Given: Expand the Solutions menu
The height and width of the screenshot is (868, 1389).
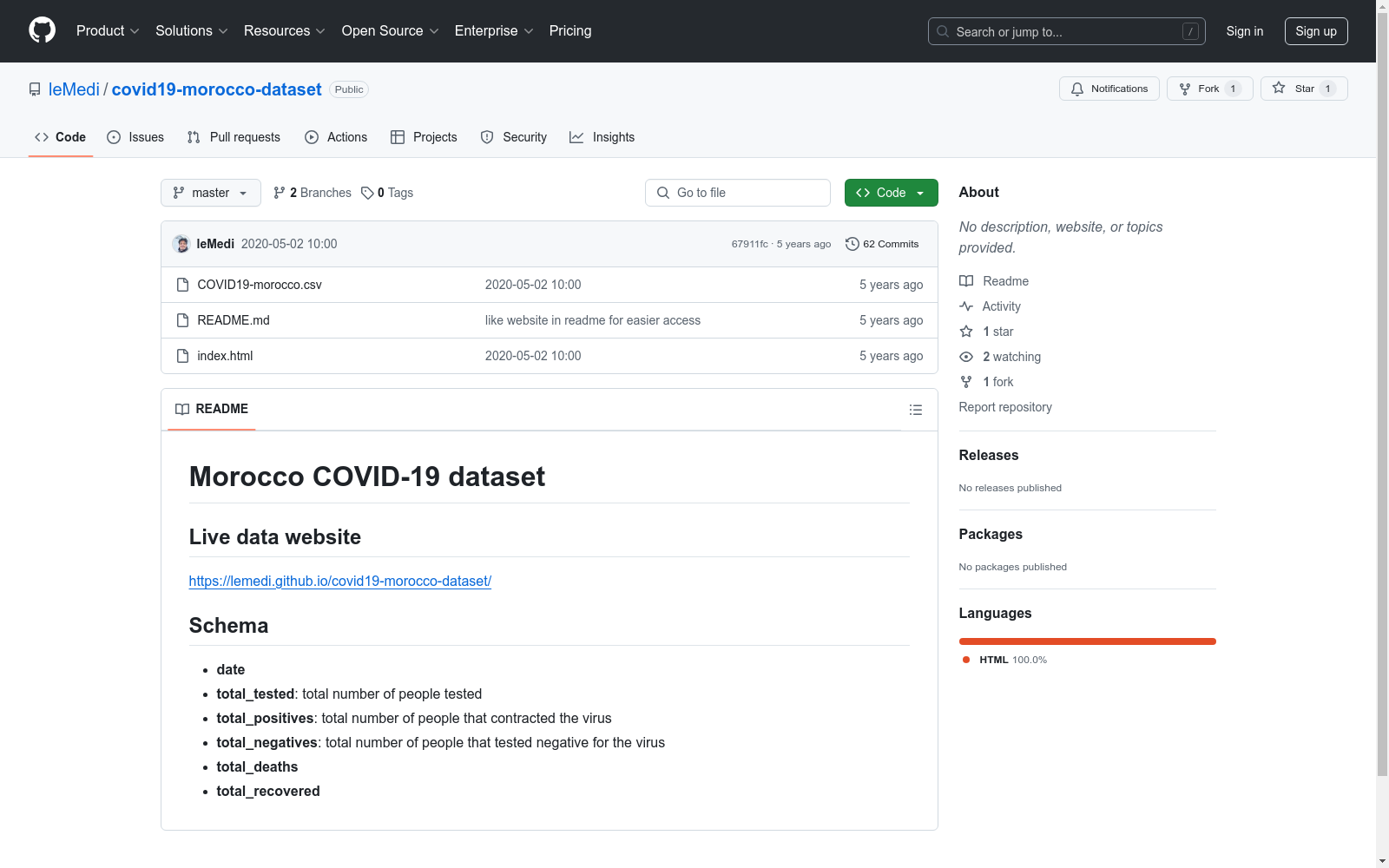Looking at the screenshot, I should click(x=192, y=31).
